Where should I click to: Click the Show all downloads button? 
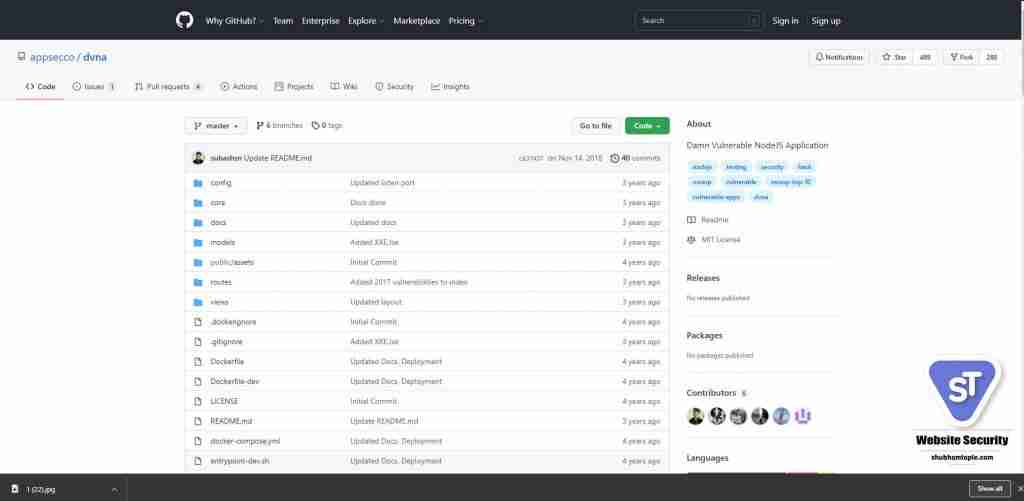(989, 489)
